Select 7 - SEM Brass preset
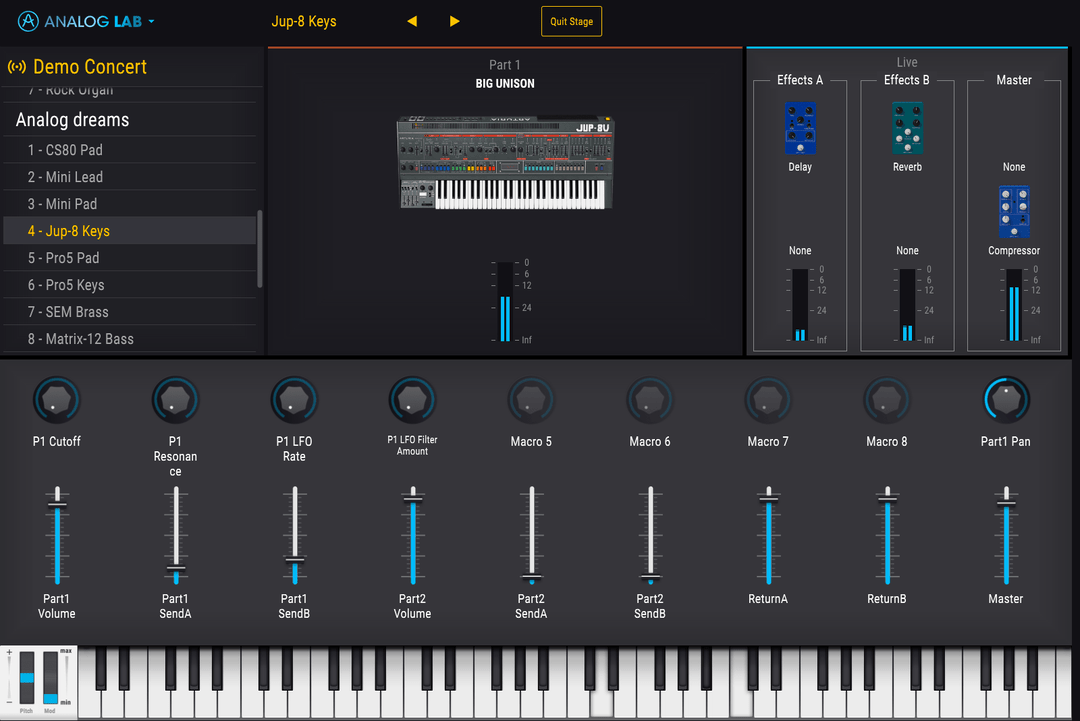1080x721 pixels. 129,311
